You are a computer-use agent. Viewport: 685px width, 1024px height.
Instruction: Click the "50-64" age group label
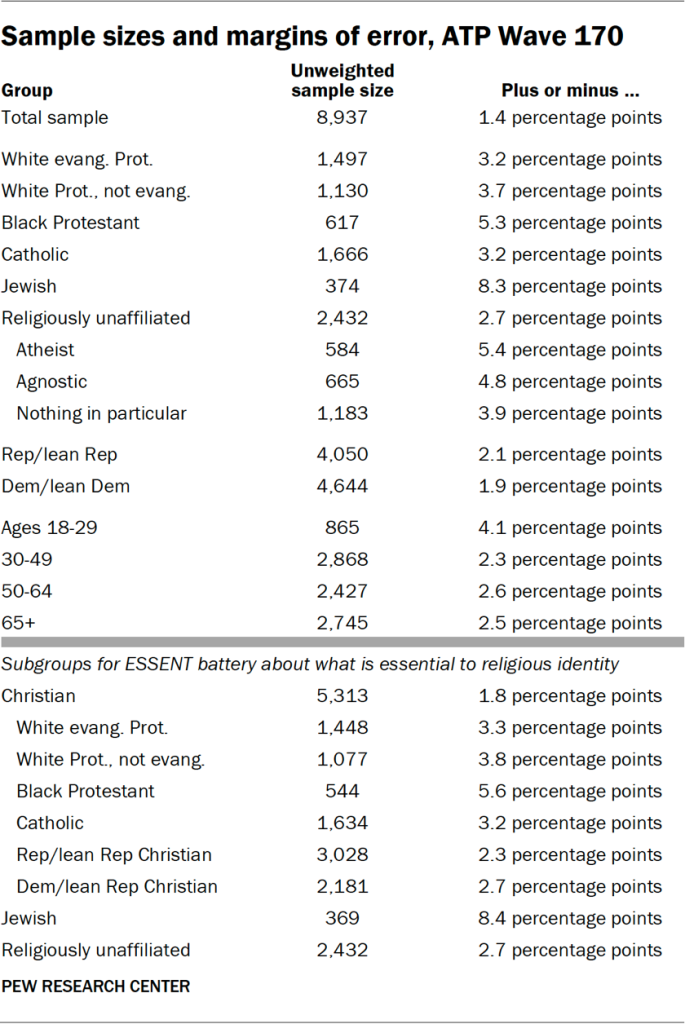pyautogui.click(x=27, y=592)
